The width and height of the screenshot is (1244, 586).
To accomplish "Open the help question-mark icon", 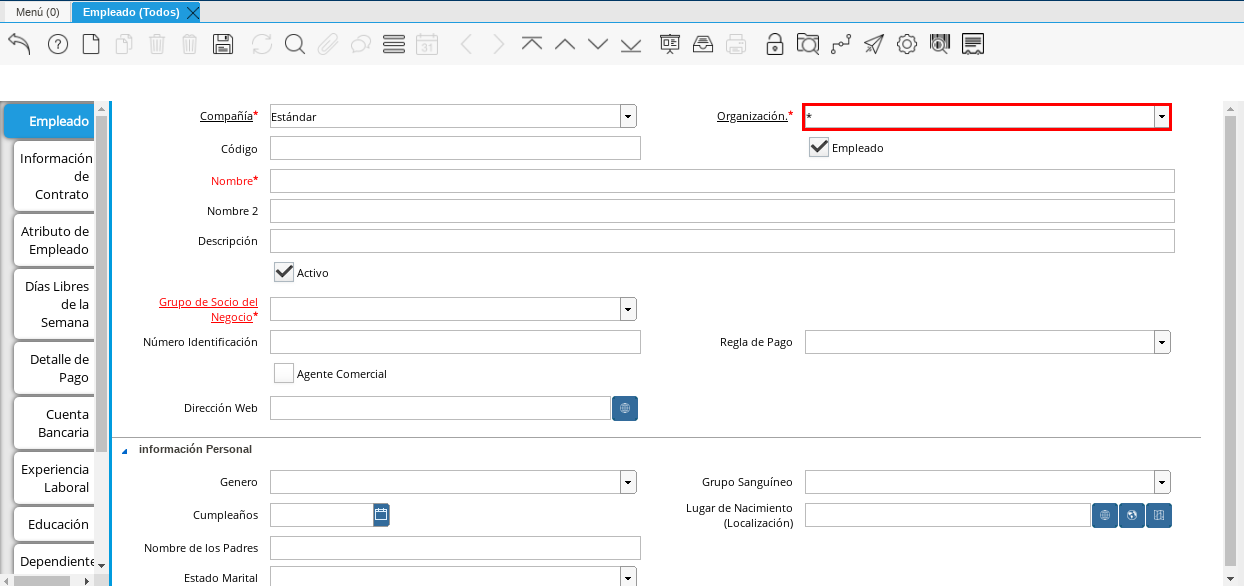I will [58, 44].
